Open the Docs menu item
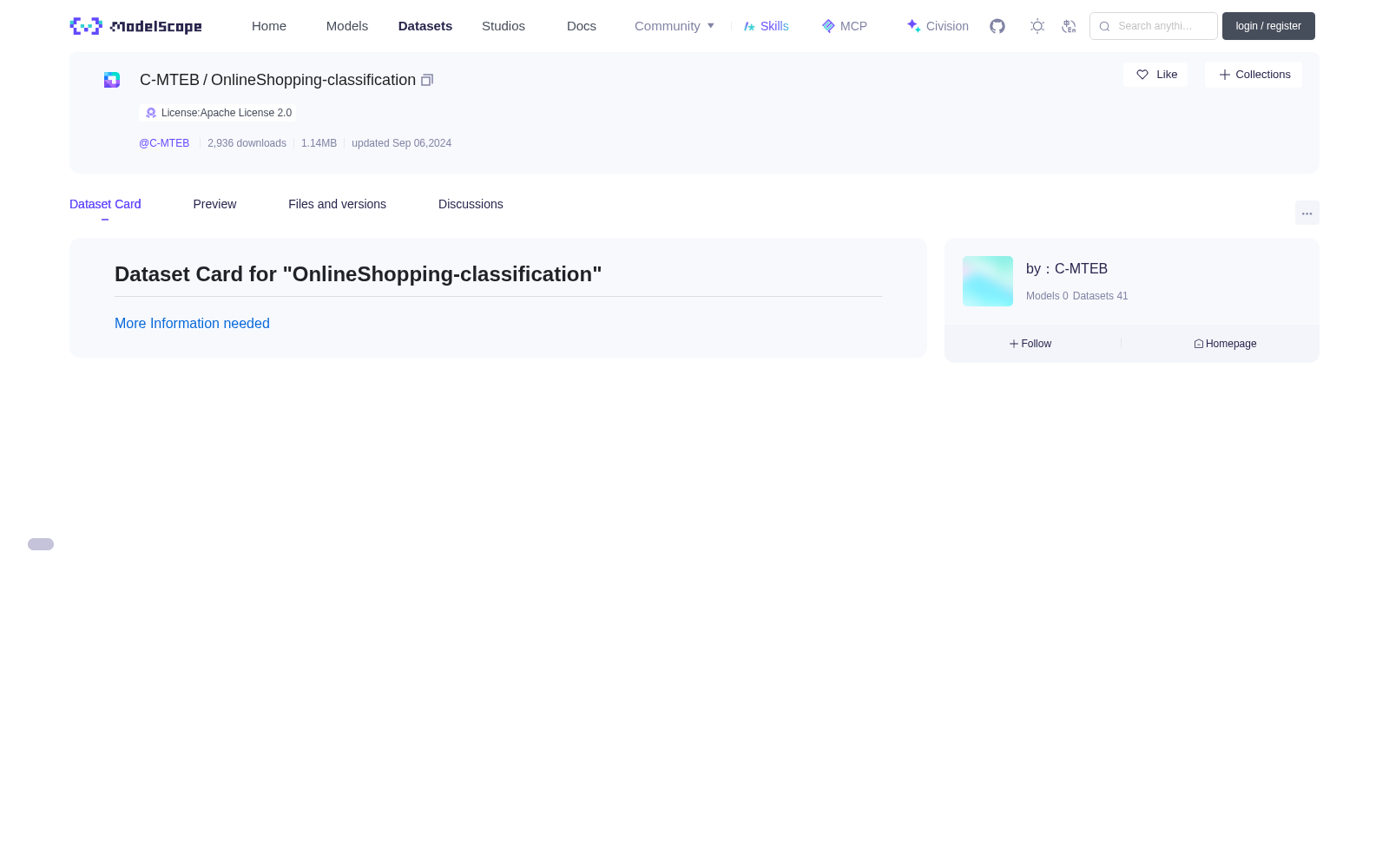 [582, 26]
